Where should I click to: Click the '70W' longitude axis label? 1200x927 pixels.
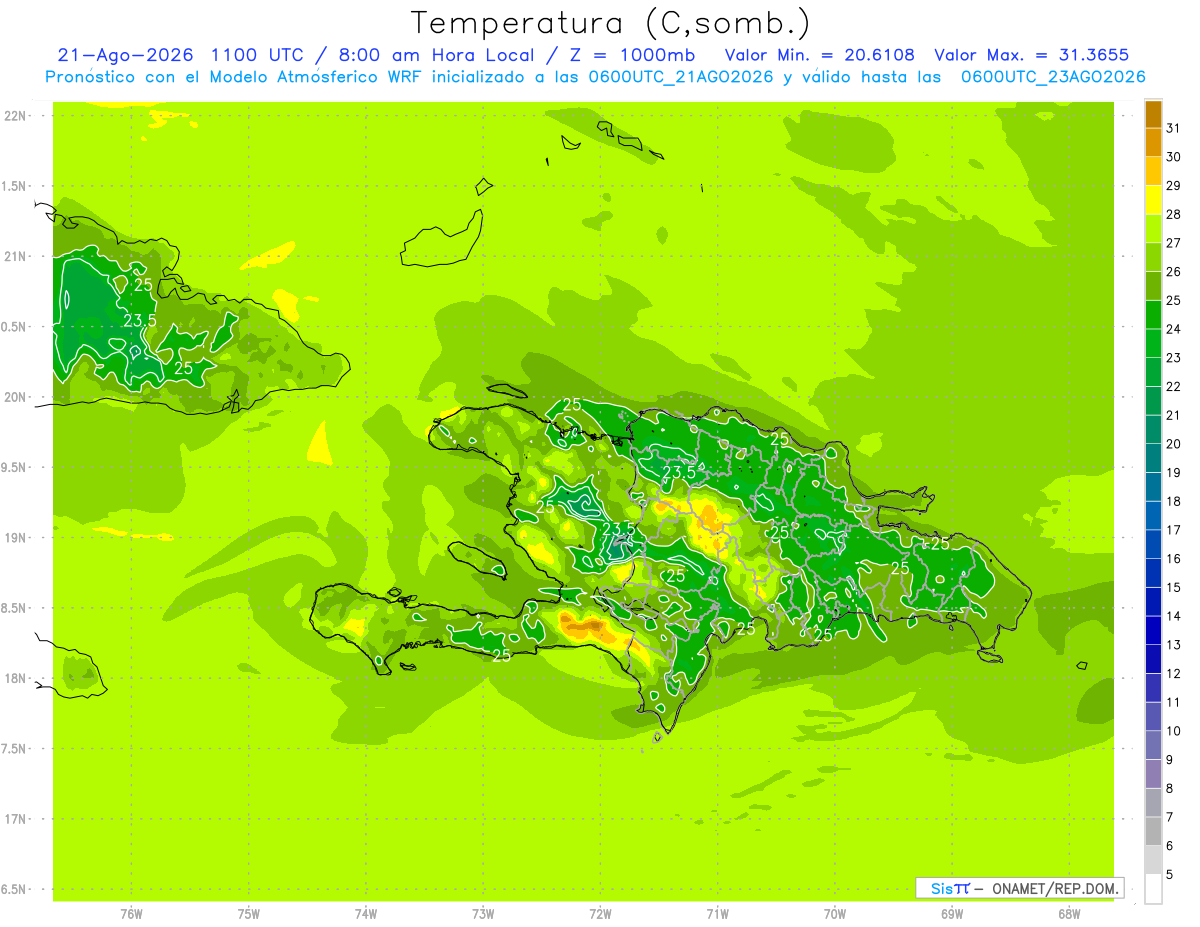click(x=835, y=914)
